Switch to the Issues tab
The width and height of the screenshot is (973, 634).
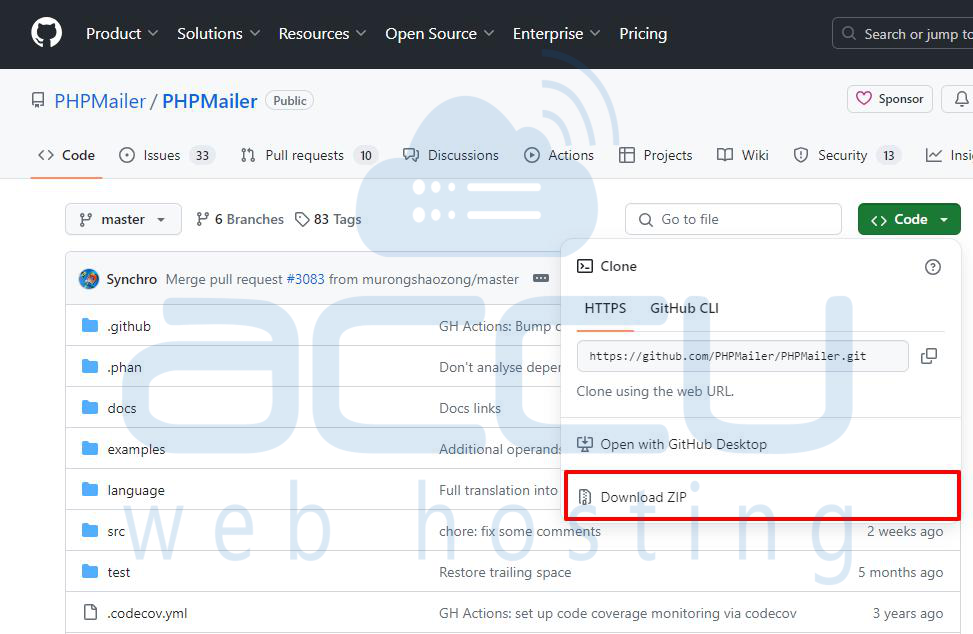[167, 155]
